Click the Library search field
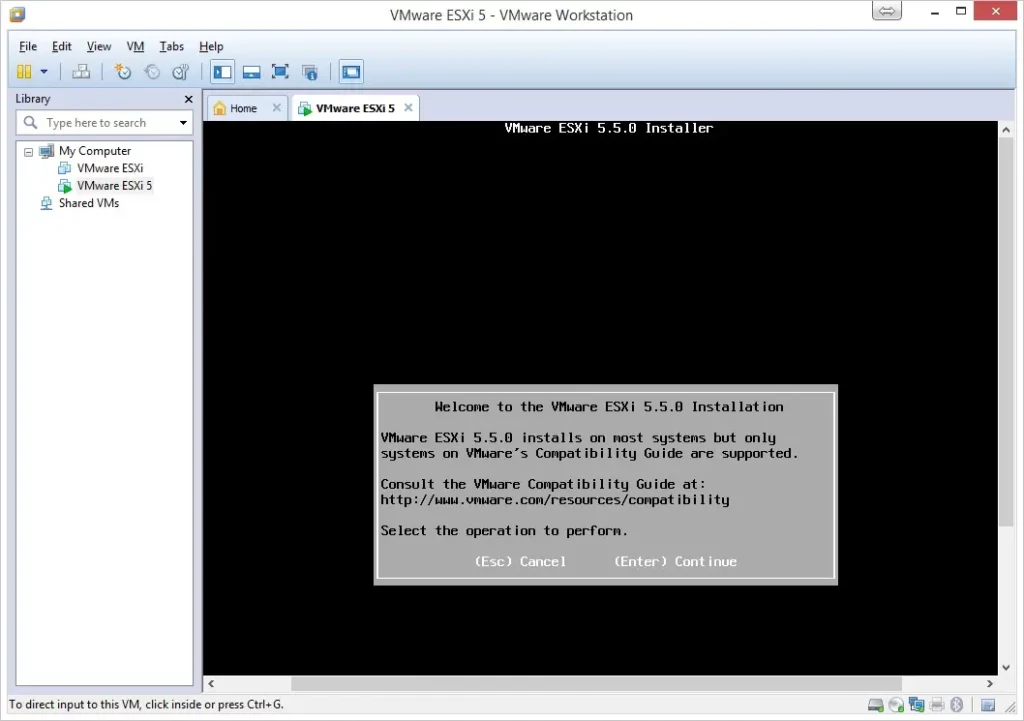 104,123
